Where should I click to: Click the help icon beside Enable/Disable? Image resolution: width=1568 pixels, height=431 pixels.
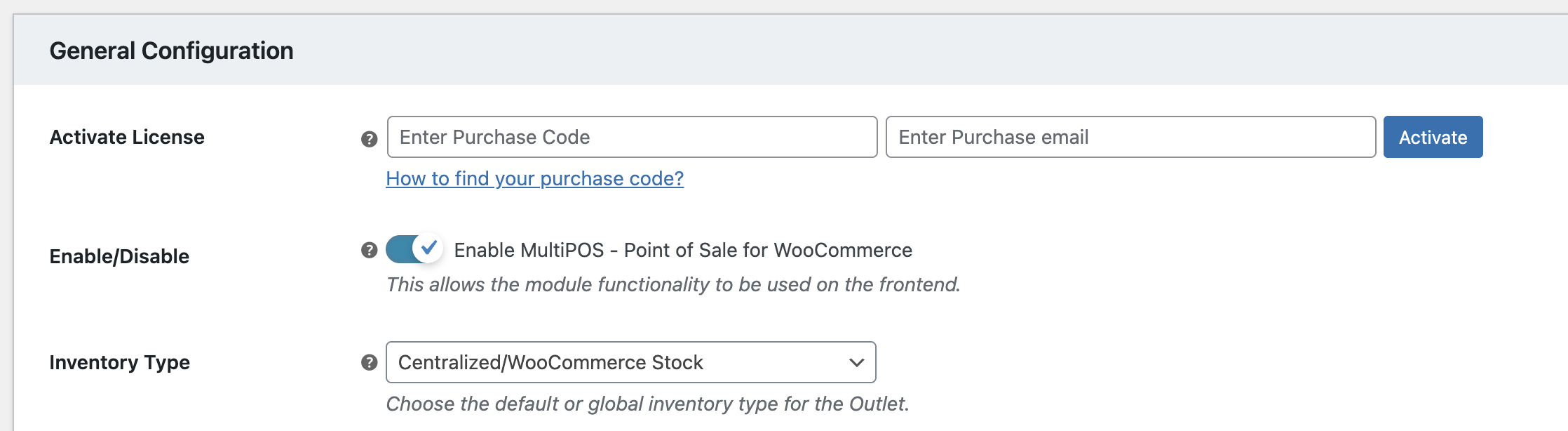369,250
